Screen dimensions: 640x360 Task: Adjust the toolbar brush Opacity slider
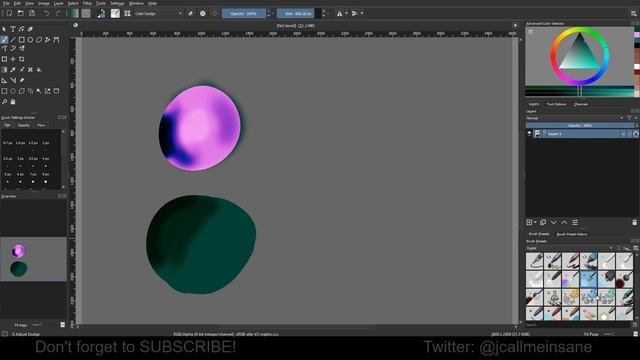[244, 13]
